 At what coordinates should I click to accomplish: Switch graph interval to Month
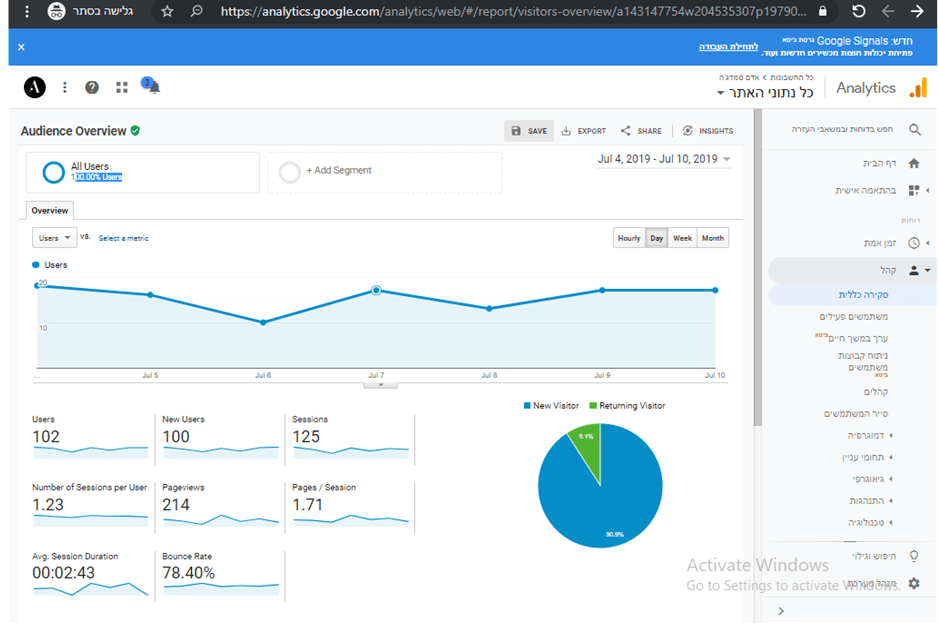click(x=713, y=238)
